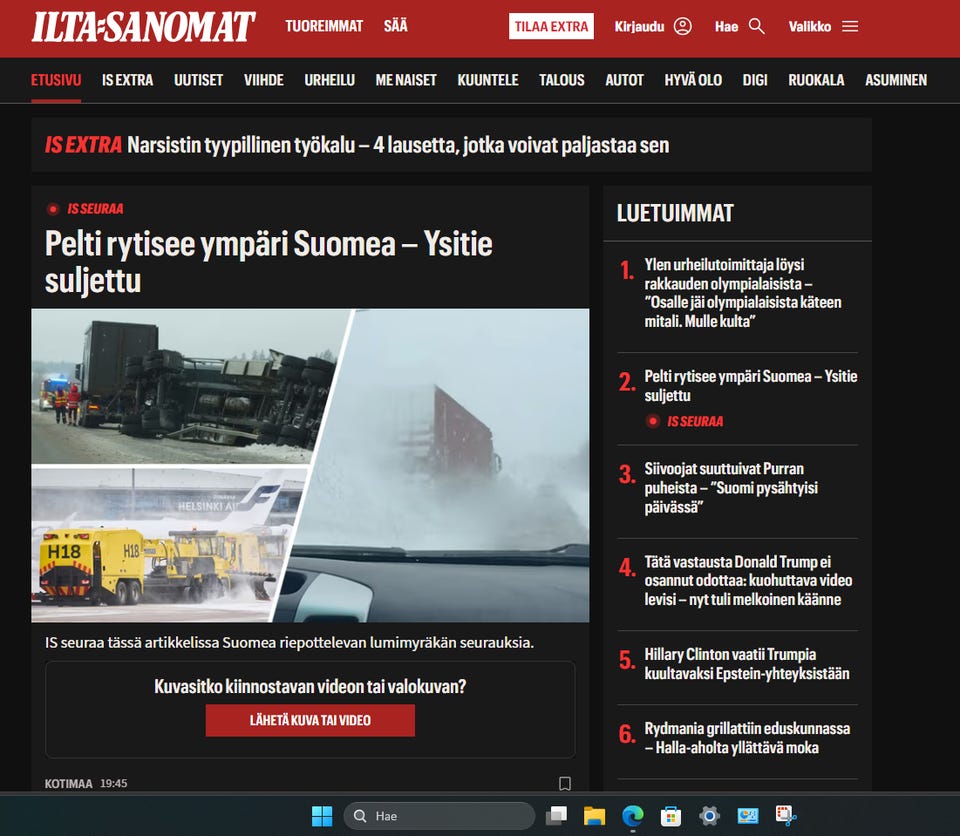This screenshot has width=960, height=836.
Task: Click the Valikko menu label
Action: (809, 27)
